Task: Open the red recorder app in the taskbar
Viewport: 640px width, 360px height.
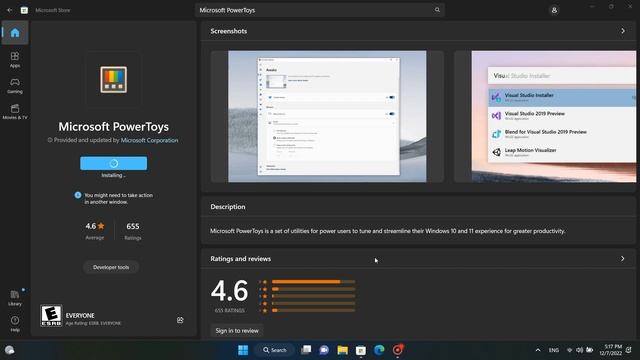Action: 398,350
